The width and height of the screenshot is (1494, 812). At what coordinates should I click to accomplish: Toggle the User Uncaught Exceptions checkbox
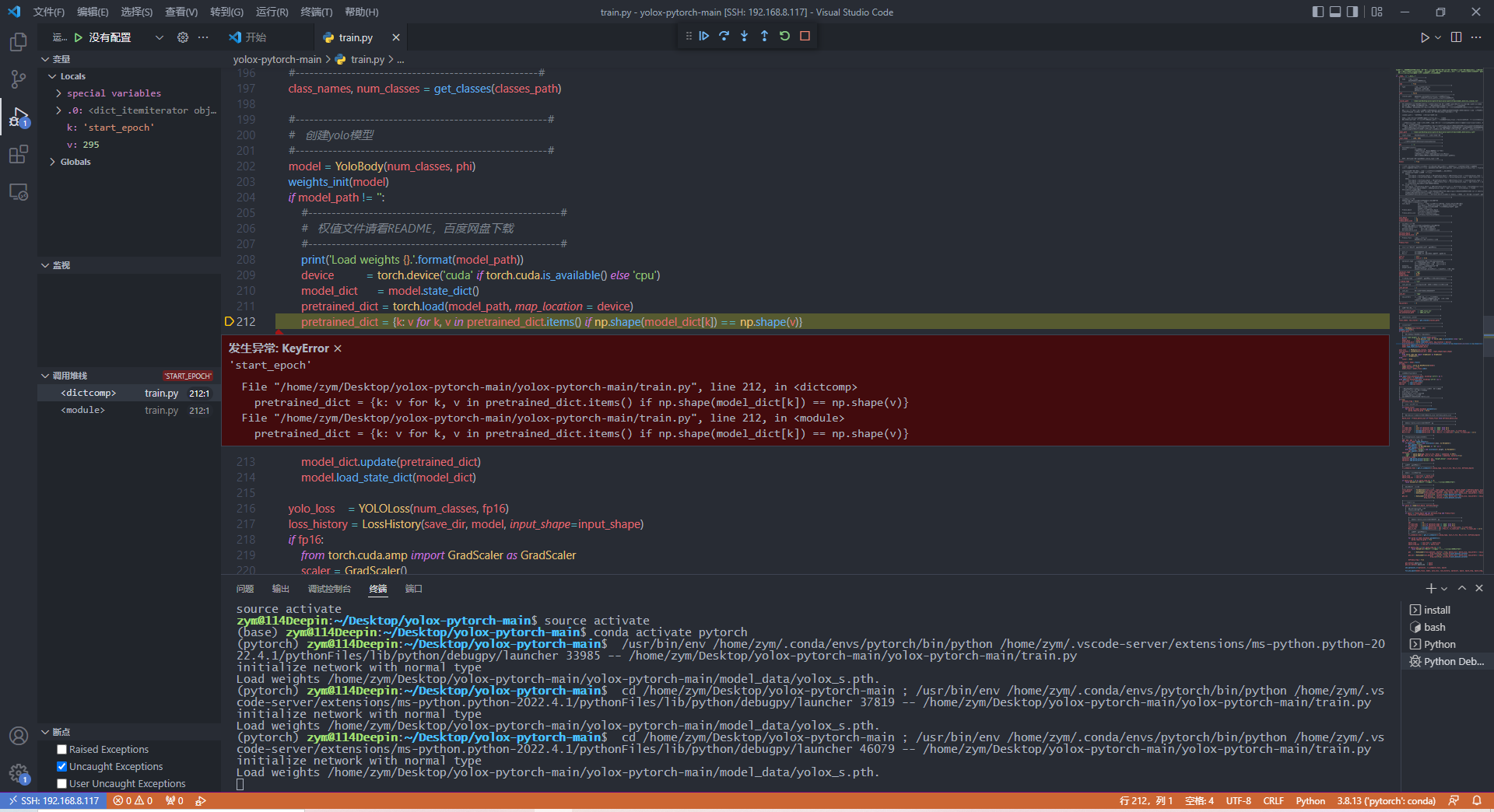click(62, 784)
